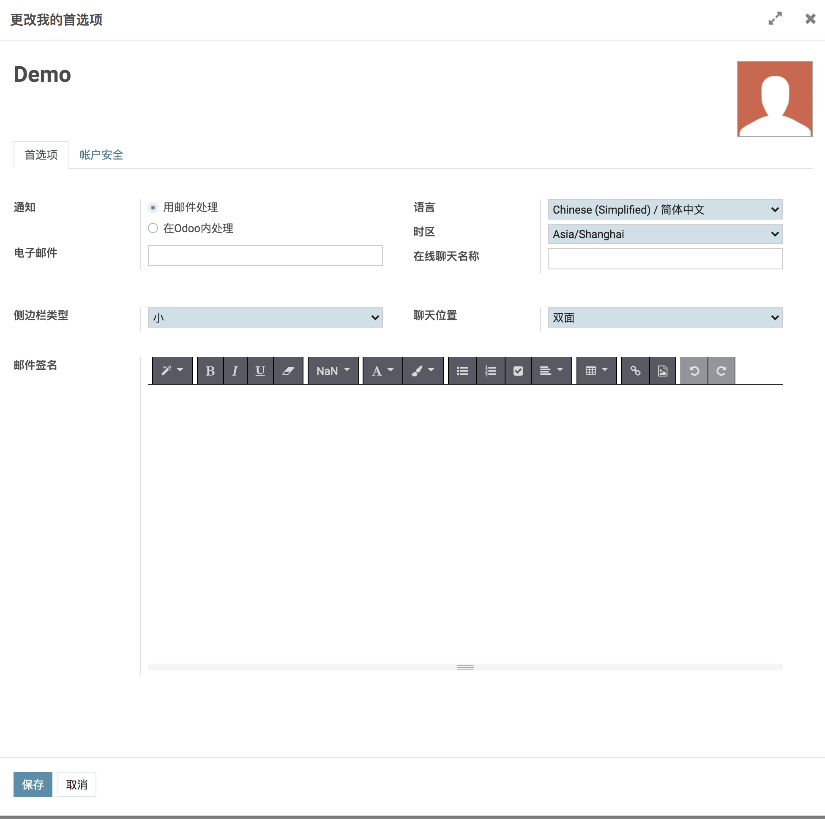825x819 pixels.
Task: Insert an unordered bullet list
Action: coord(462,371)
